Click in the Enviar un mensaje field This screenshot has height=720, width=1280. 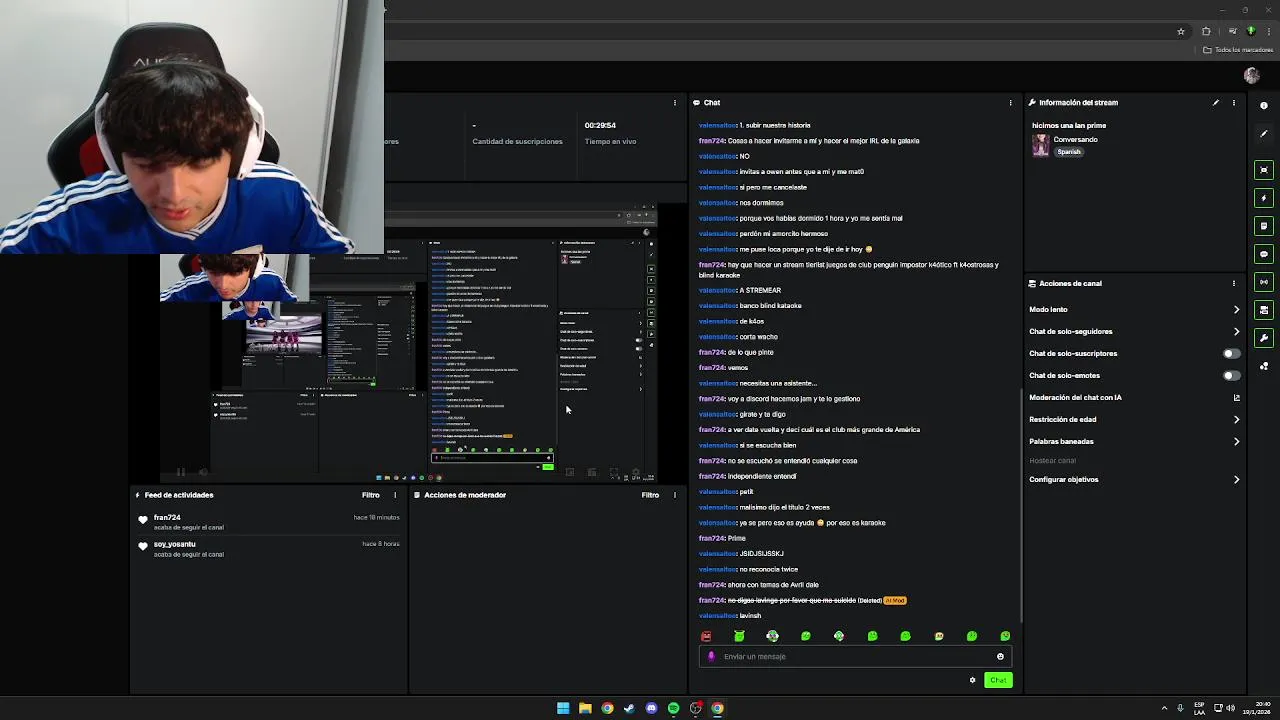(x=856, y=656)
